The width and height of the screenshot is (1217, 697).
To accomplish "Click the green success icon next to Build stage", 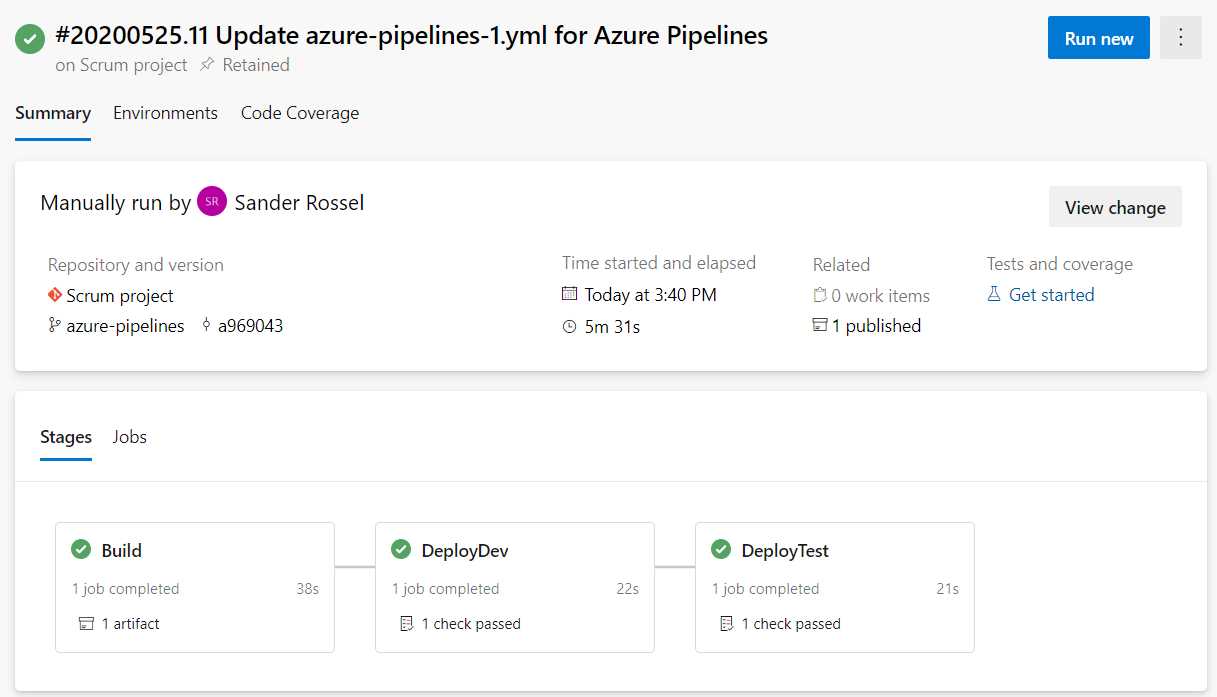I will coord(82,549).
